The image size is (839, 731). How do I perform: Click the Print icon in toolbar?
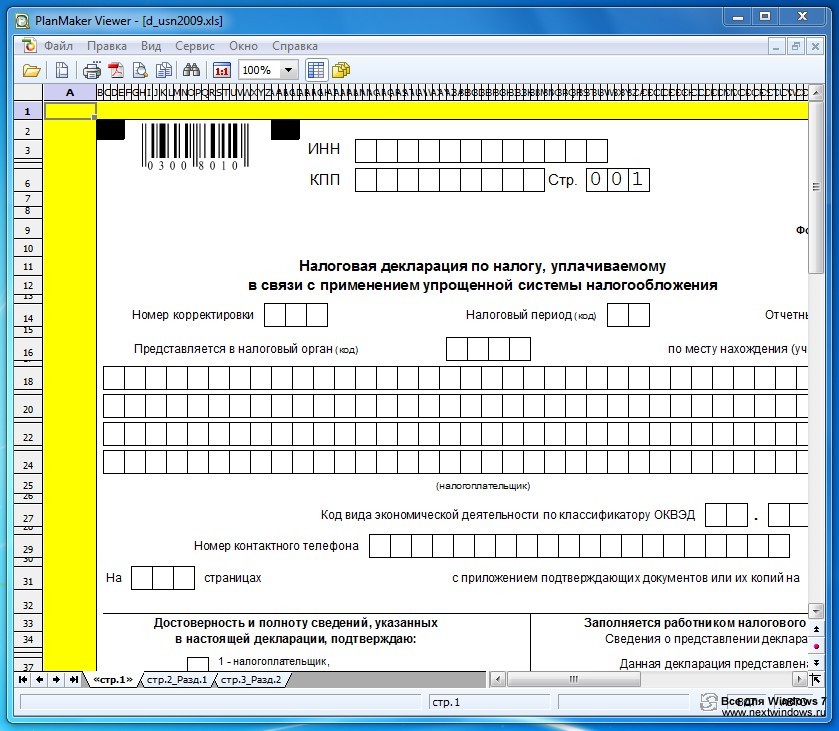pyautogui.click(x=92, y=70)
